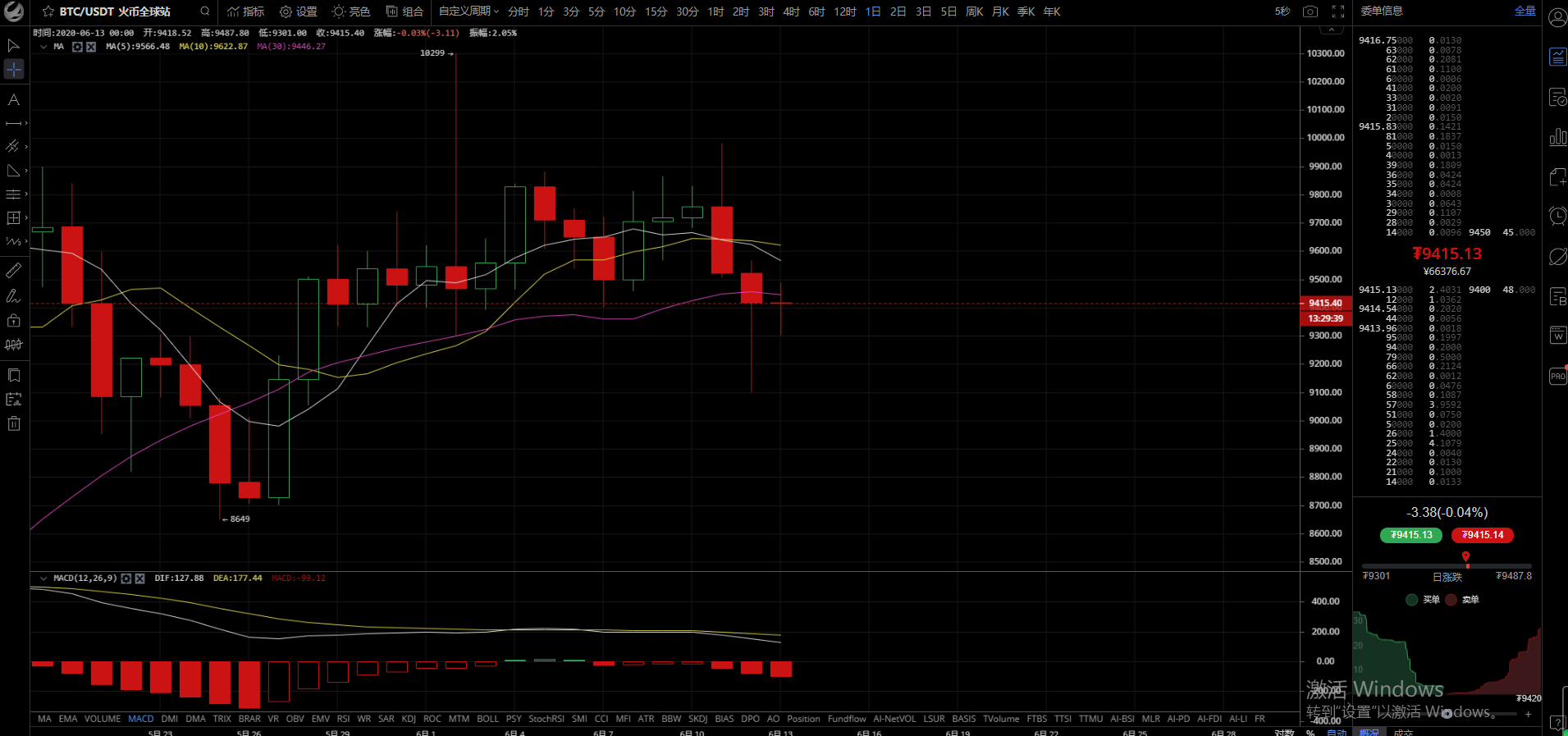Viewport: 1568px width, 736px height.
Task: Switch to the 4-hour (4时) timeframe
Action: 791,11
